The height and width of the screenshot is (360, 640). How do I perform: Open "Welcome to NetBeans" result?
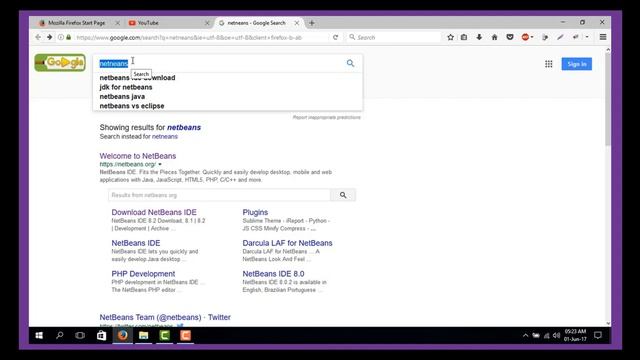138,156
